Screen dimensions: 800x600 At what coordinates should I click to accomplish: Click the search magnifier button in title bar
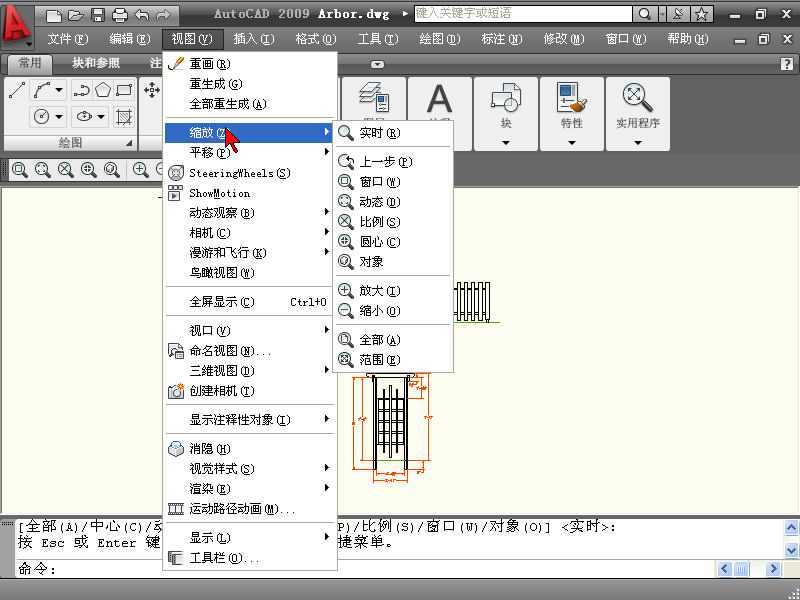click(644, 14)
